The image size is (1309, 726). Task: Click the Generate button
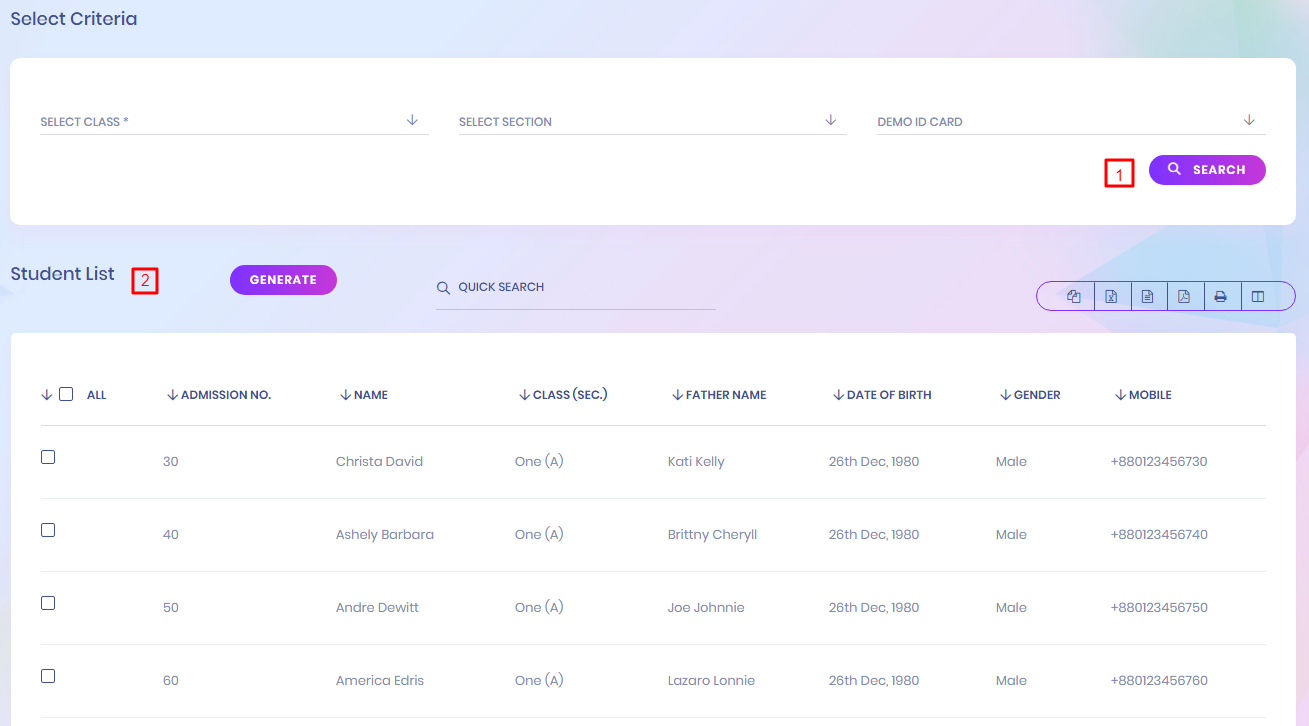coord(283,280)
